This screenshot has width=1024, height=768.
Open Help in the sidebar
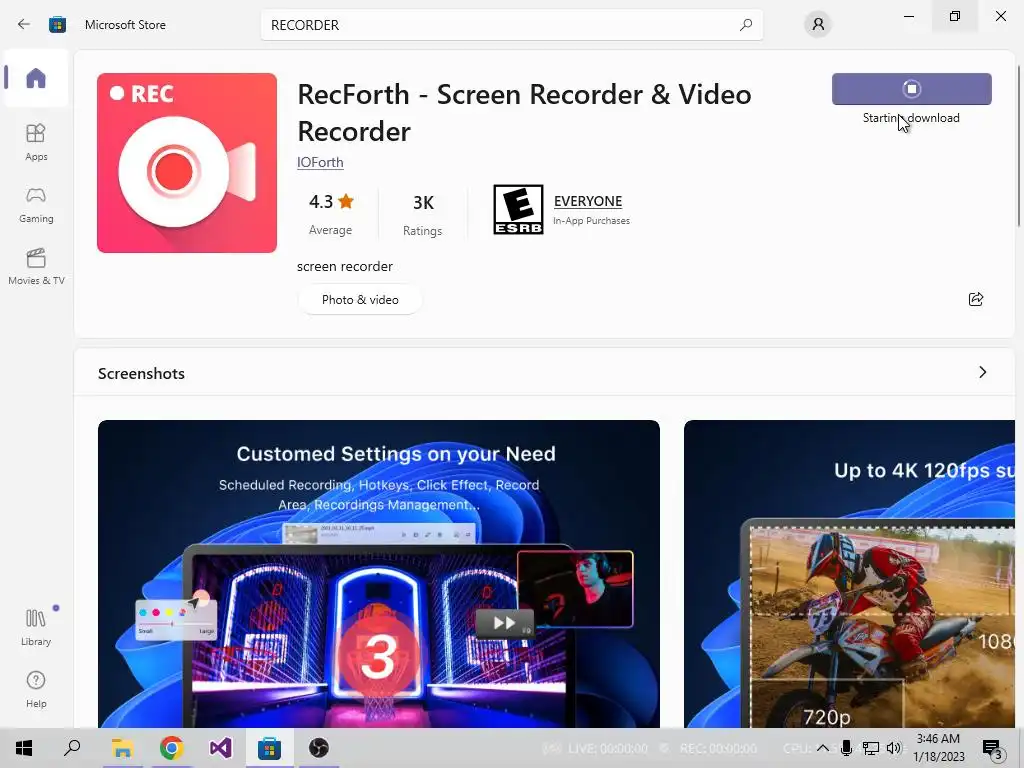tap(36, 689)
